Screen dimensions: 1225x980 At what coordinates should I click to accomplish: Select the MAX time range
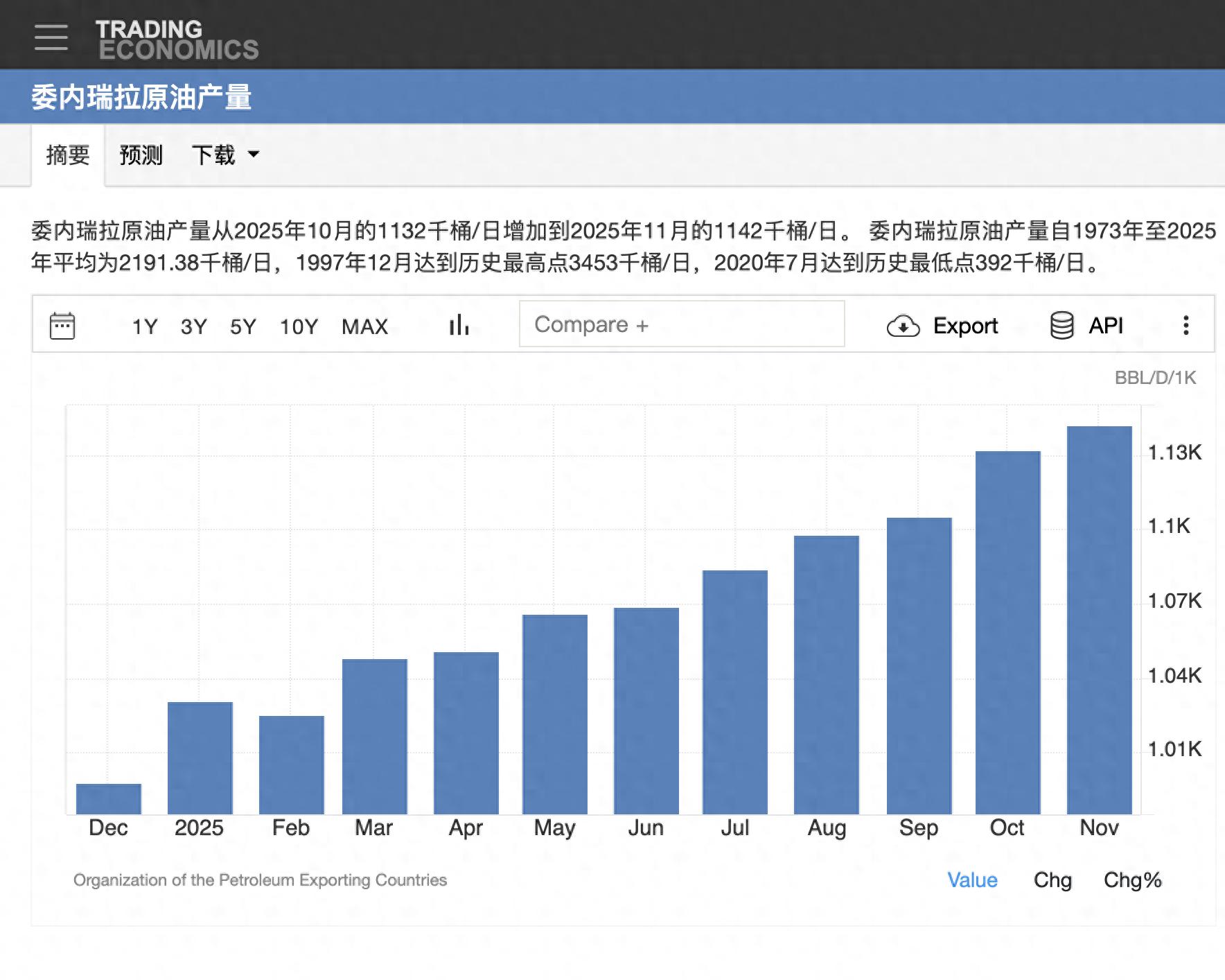[x=364, y=326]
